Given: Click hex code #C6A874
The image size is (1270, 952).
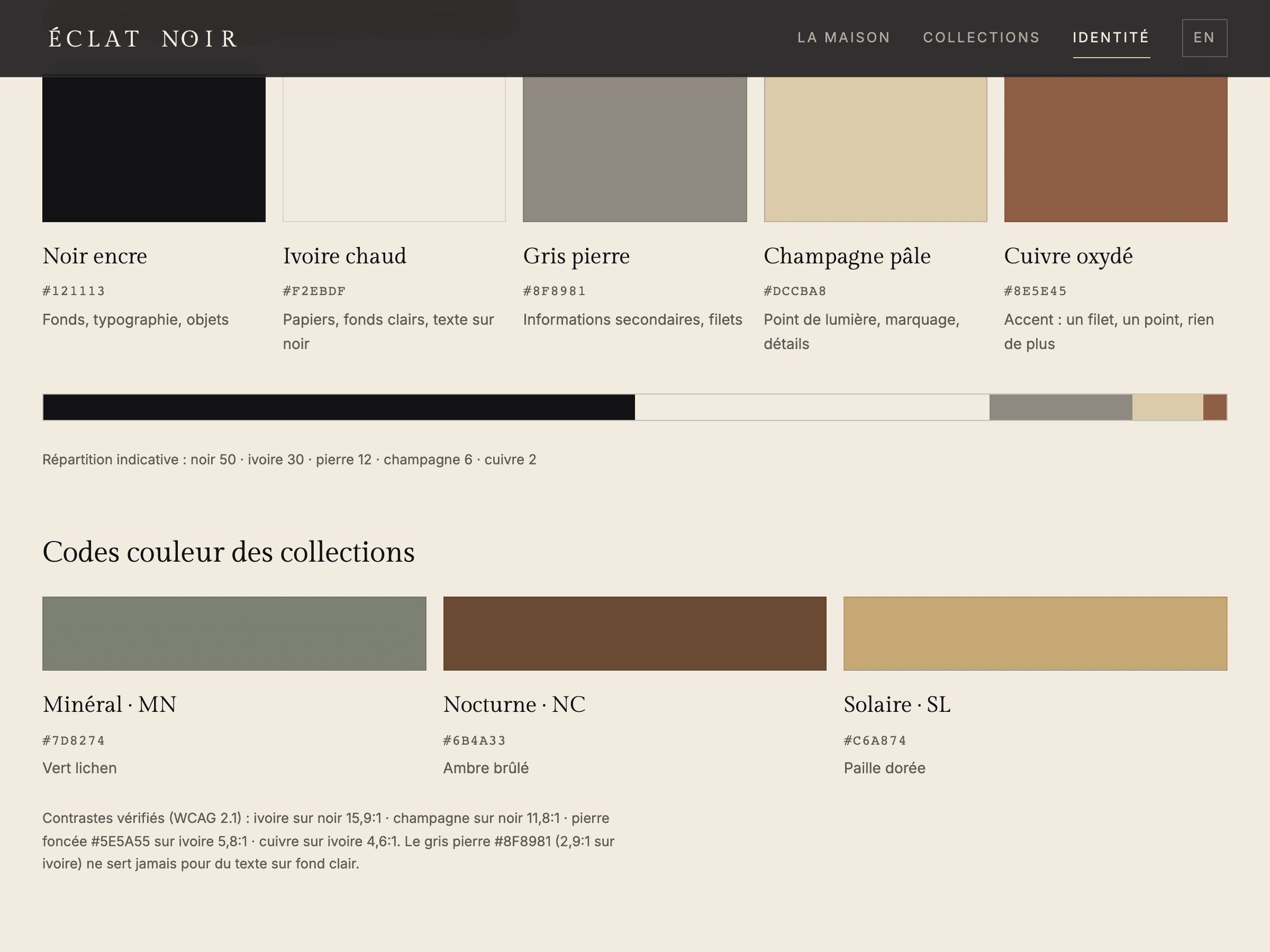Looking at the screenshot, I should click(875, 740).
